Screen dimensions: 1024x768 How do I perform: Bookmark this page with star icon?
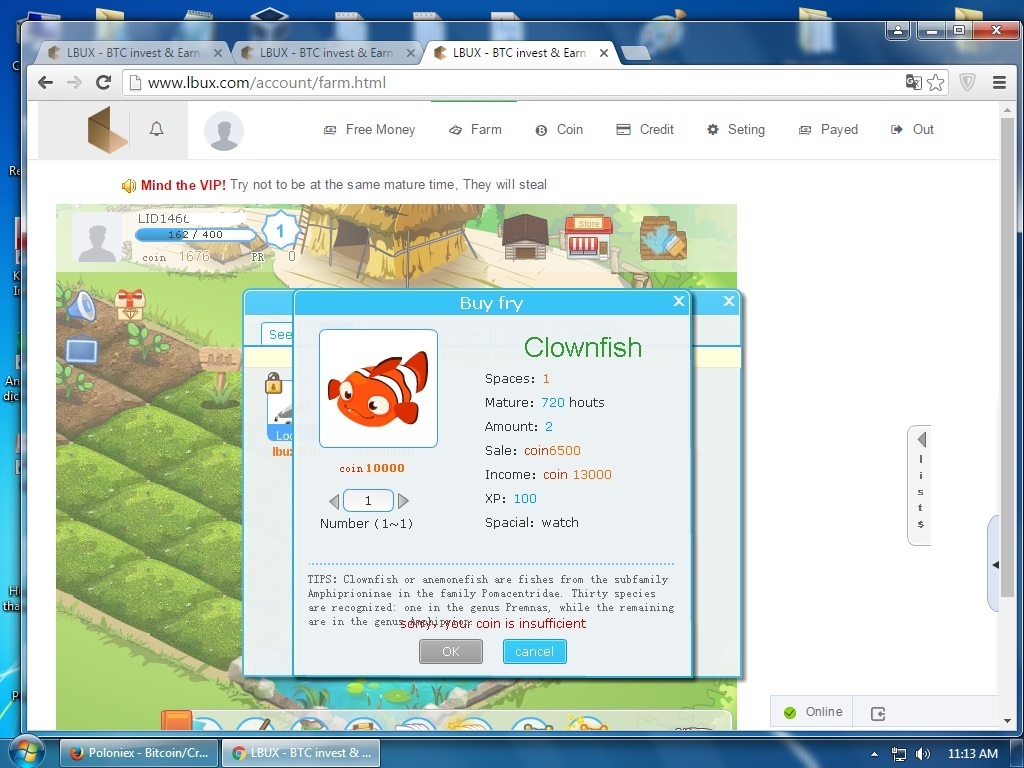pyautogui.click(x=935, y=82)
